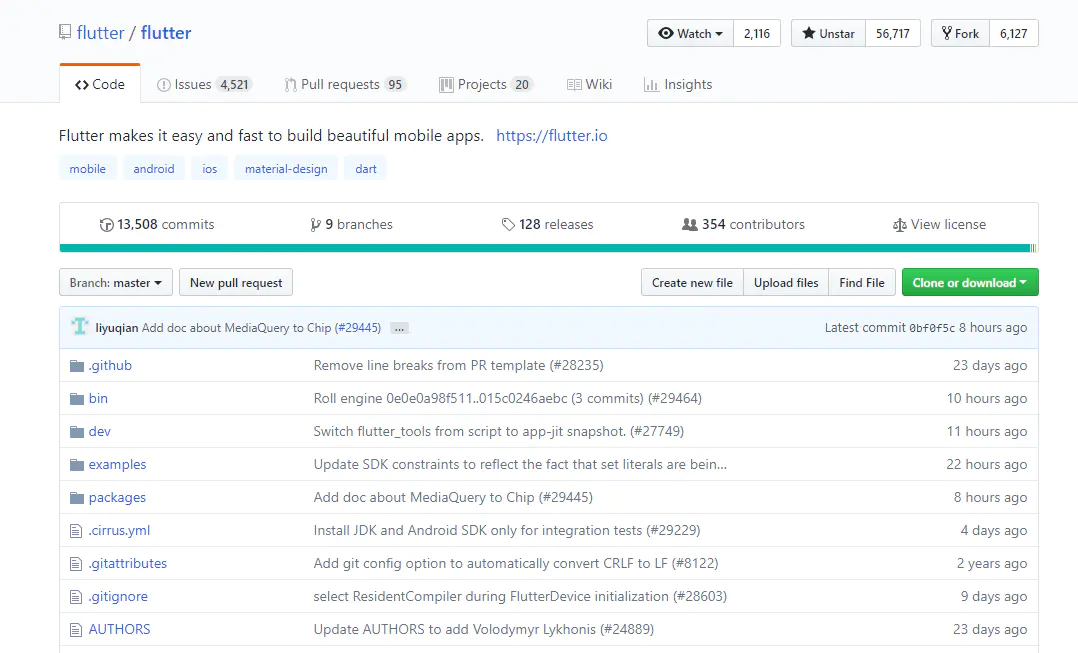
Task: Open the Pull requests tab
Action: tap(339, 85)
